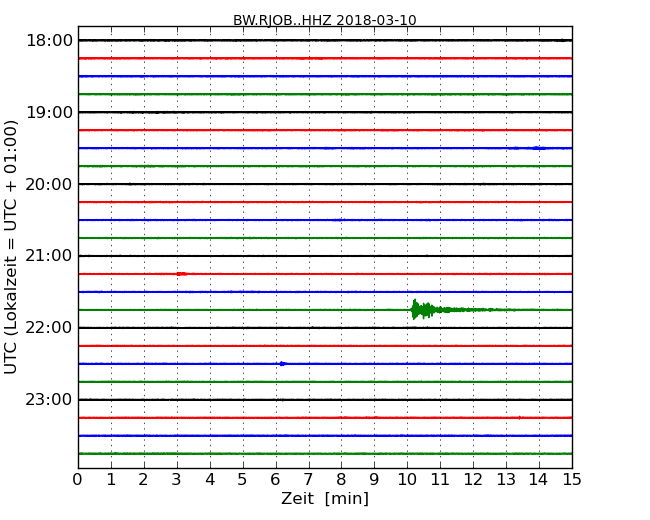Click the x-axis tick label 2
Screen dimensions: 650x520
144,480
